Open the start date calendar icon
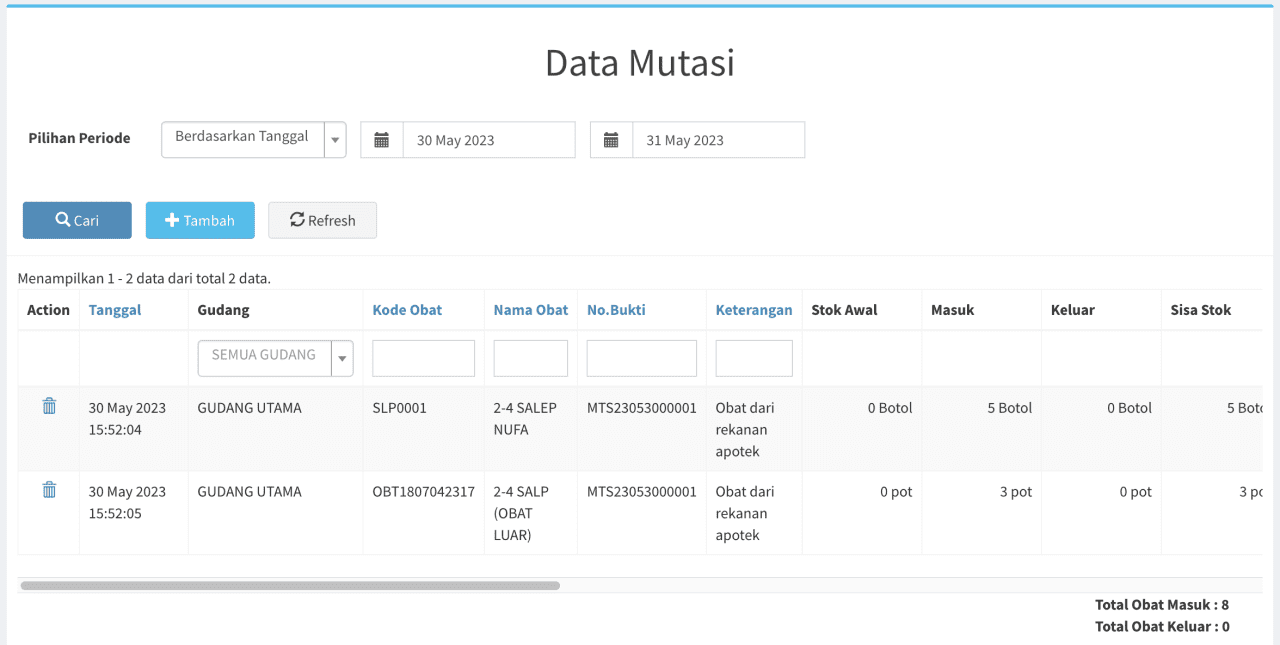The height and width of the screenshot is (645, 1280). point(381,140)
